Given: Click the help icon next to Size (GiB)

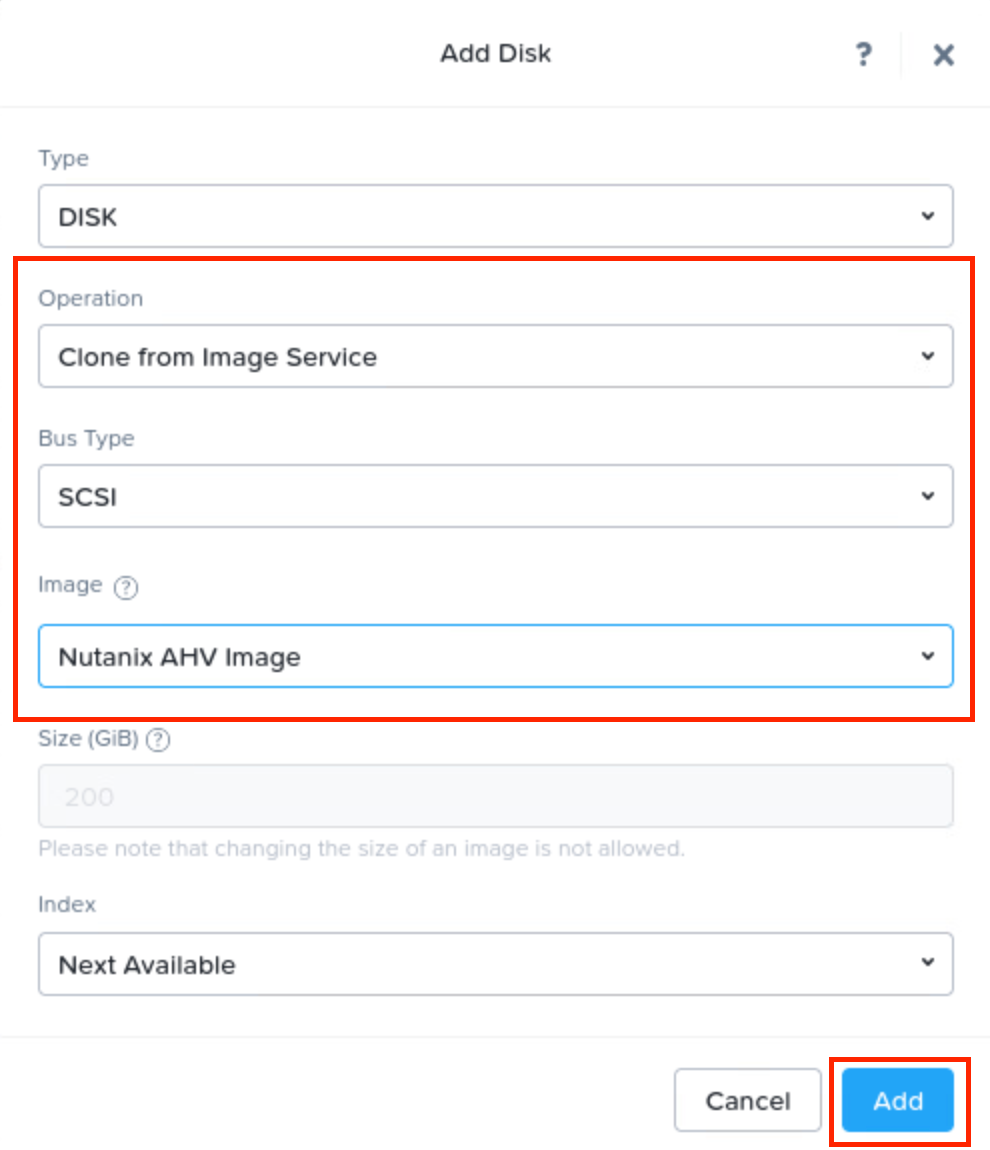Looking at the screenshot, I should point(158,740).
